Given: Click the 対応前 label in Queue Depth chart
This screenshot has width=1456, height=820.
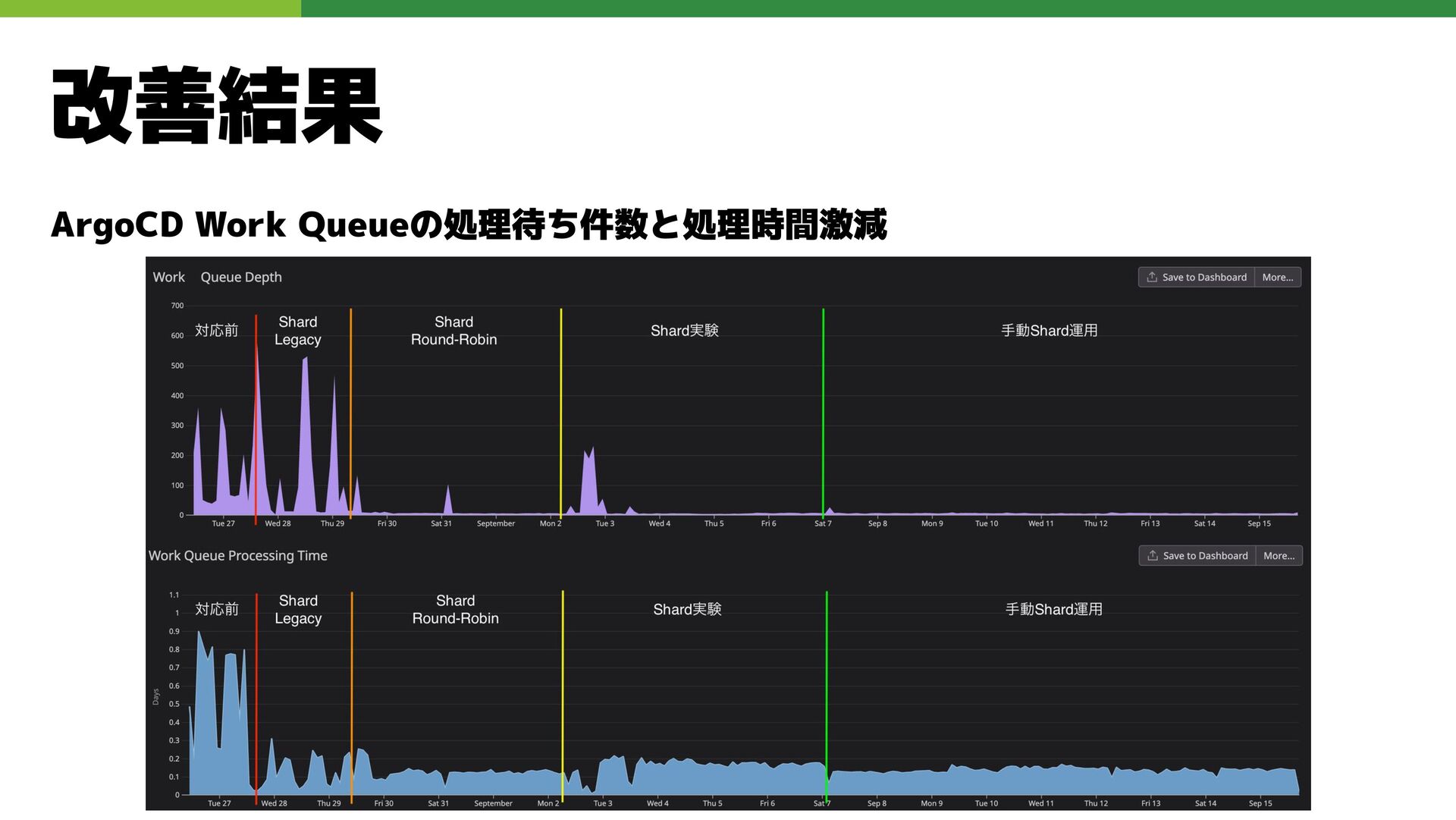Looking at the screenshot, I should point(217,330).
